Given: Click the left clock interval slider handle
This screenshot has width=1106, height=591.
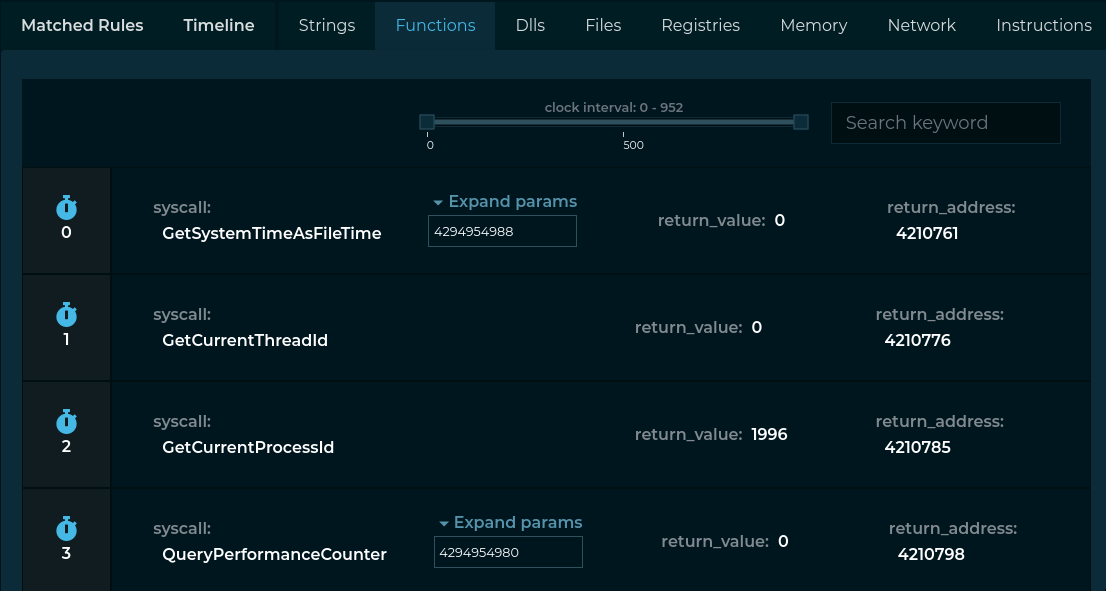Looking at the screenshot, I should (x=427, y=122).
